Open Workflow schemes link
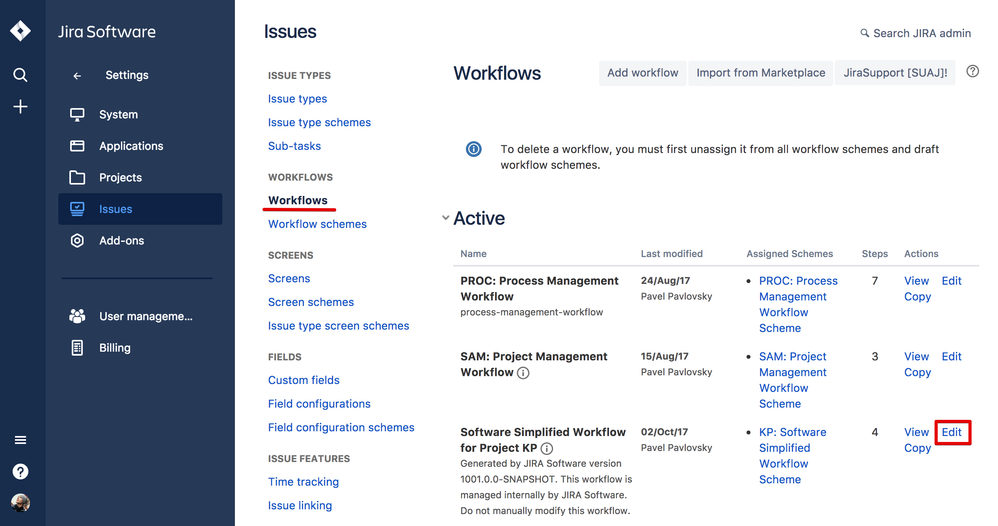The width and height of the screenshot is (998, 526). tap(317, 224)
